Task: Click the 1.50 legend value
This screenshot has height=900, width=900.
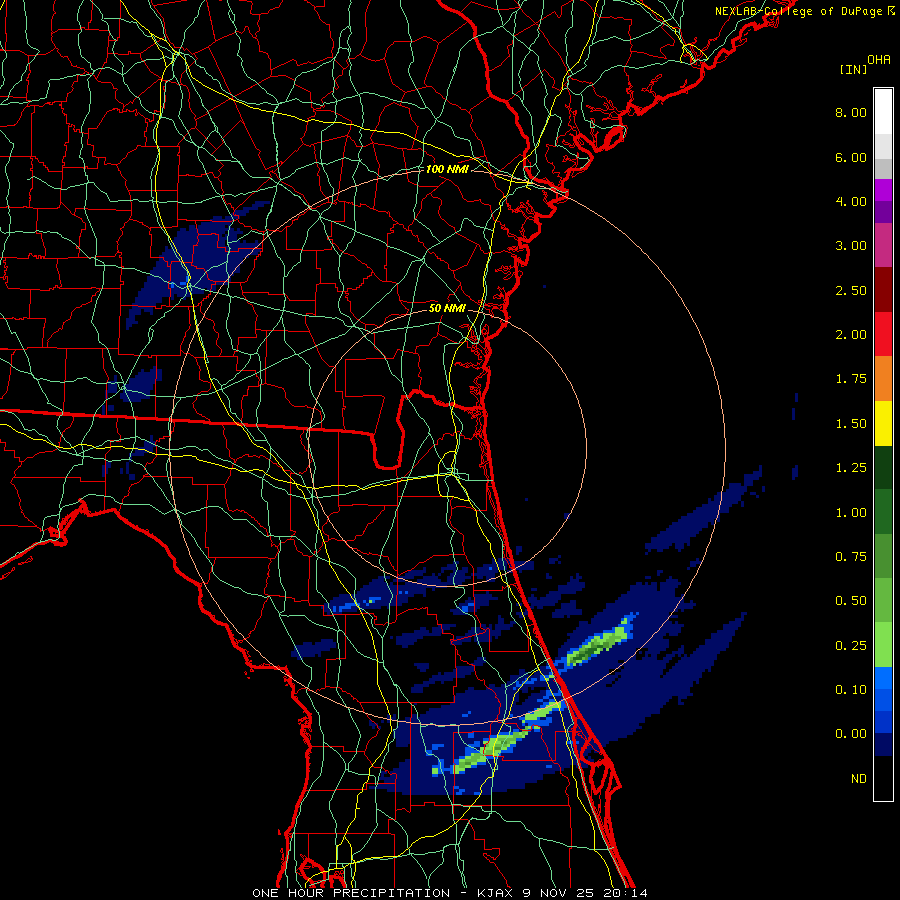Action: [851, 424]
